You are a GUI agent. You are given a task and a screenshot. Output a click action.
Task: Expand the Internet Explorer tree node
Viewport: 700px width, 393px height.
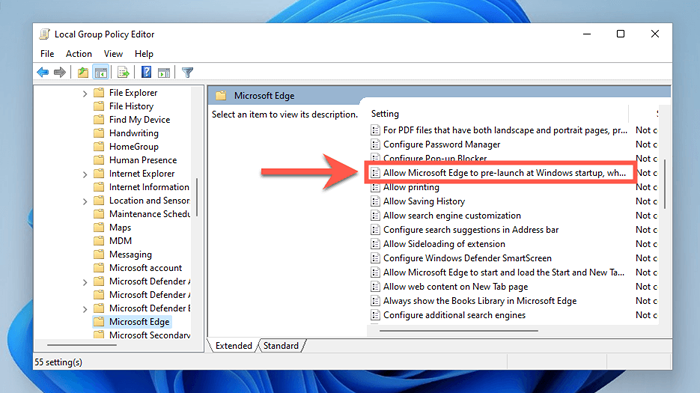(x=85, y=174)
